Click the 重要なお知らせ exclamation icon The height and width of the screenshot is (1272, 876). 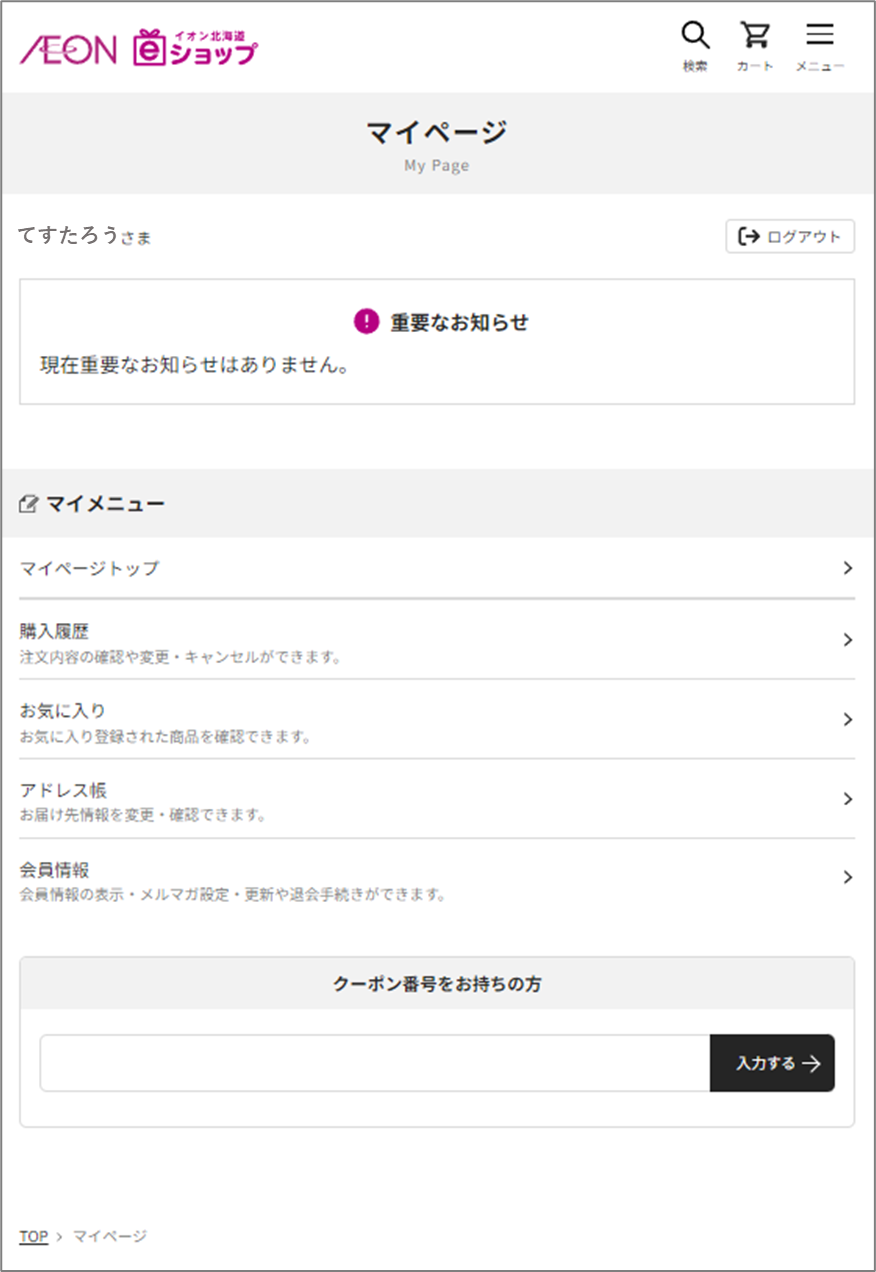point(367,321)
